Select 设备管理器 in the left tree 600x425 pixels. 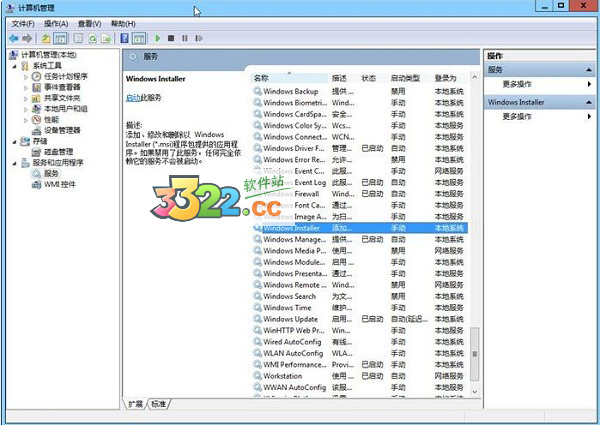tap(62, 130)
